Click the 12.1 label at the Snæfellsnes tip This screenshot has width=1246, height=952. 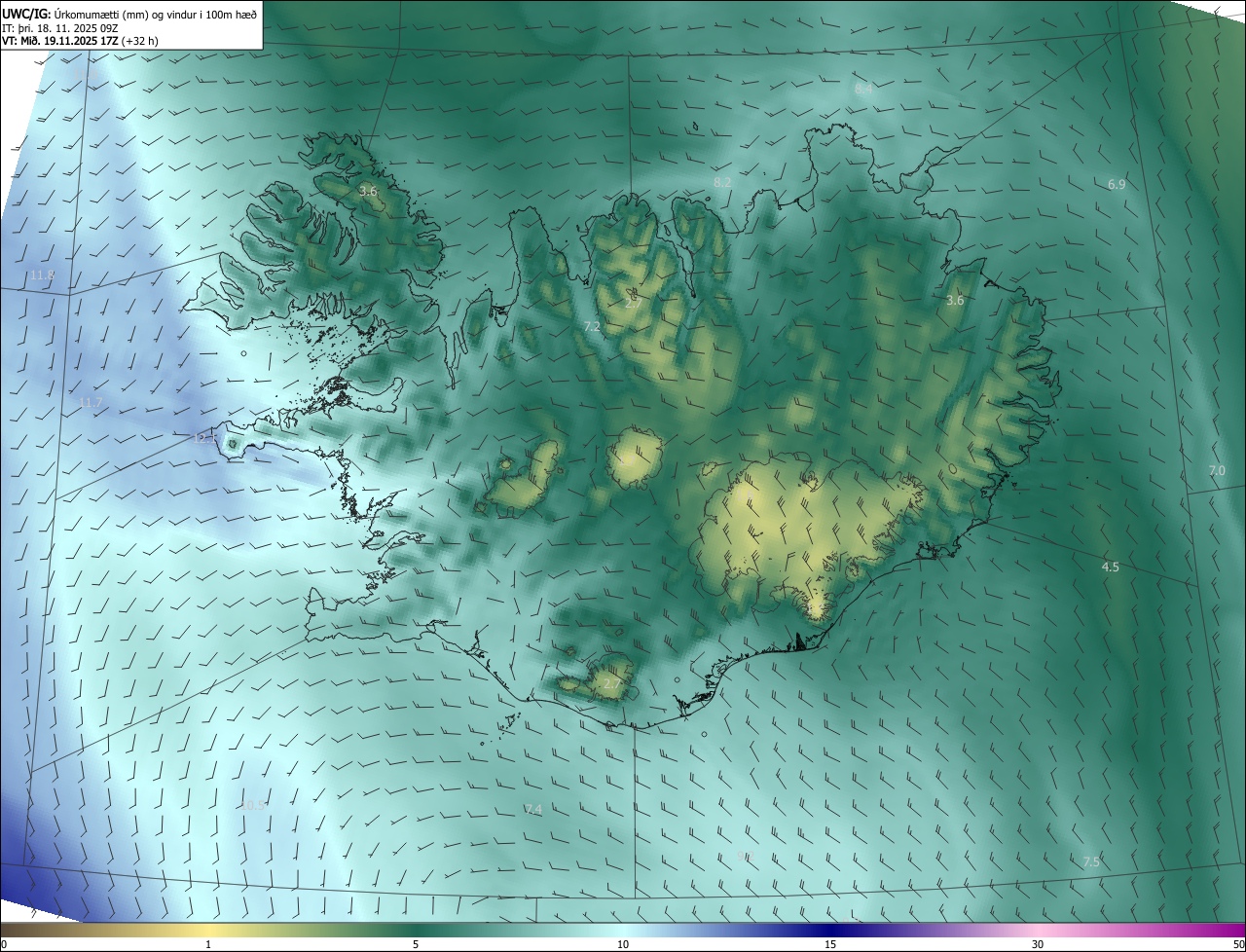point(205,439)
